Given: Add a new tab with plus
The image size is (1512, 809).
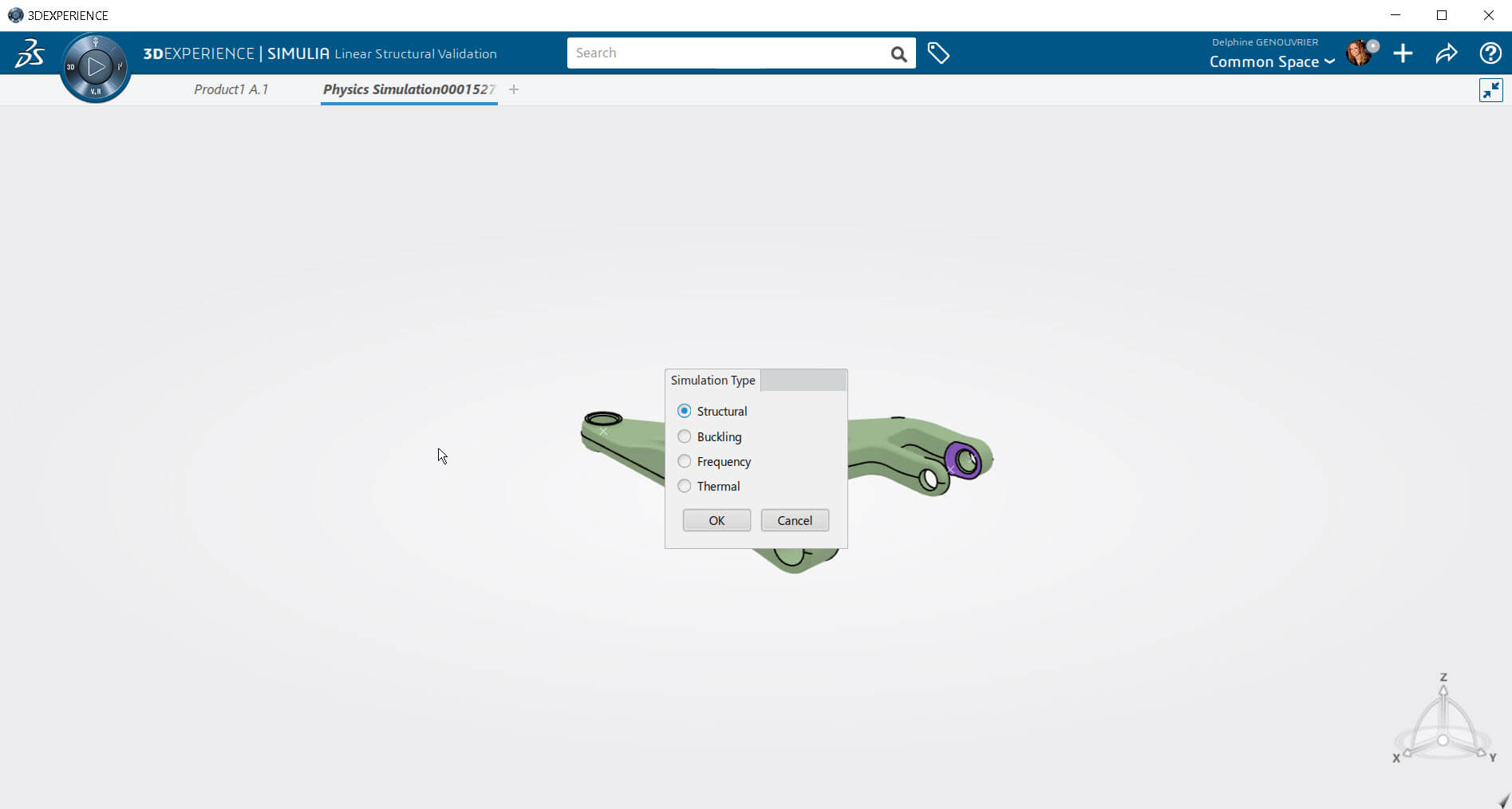Looking at the screenshot, I should 514,89.
